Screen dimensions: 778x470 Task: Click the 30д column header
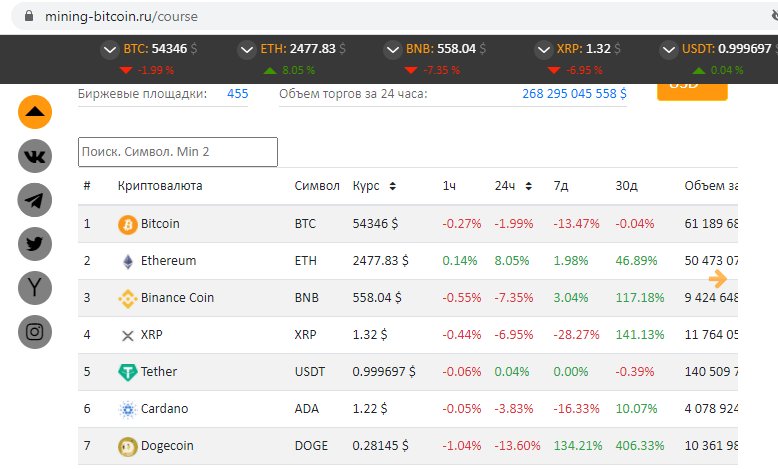[x=626, y=186]
